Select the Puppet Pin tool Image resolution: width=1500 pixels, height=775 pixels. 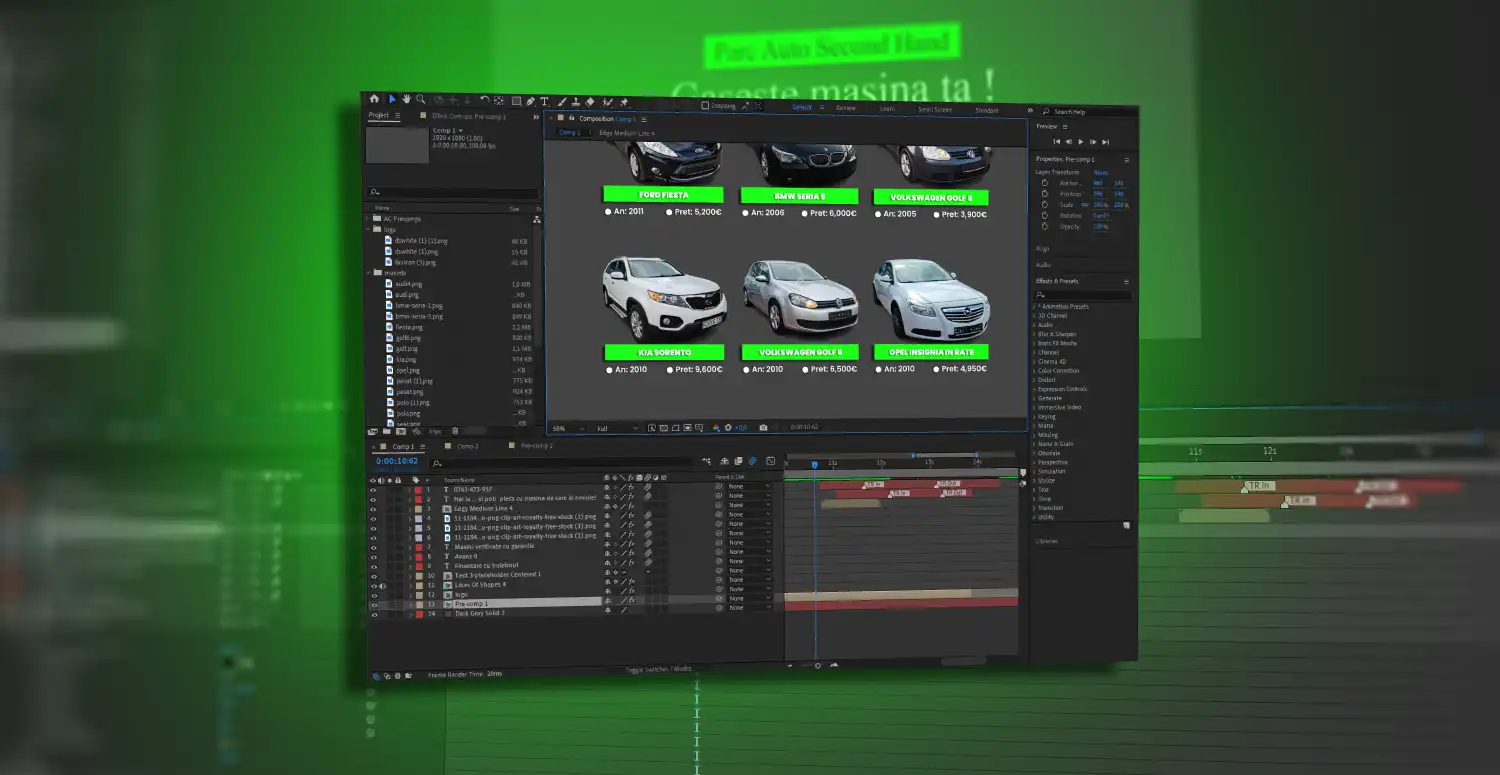623,103
